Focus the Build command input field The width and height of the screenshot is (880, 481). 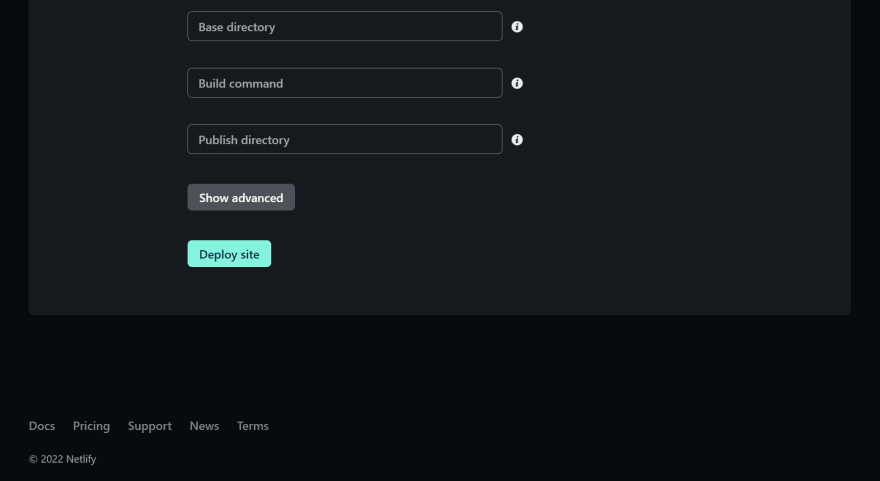345,83
